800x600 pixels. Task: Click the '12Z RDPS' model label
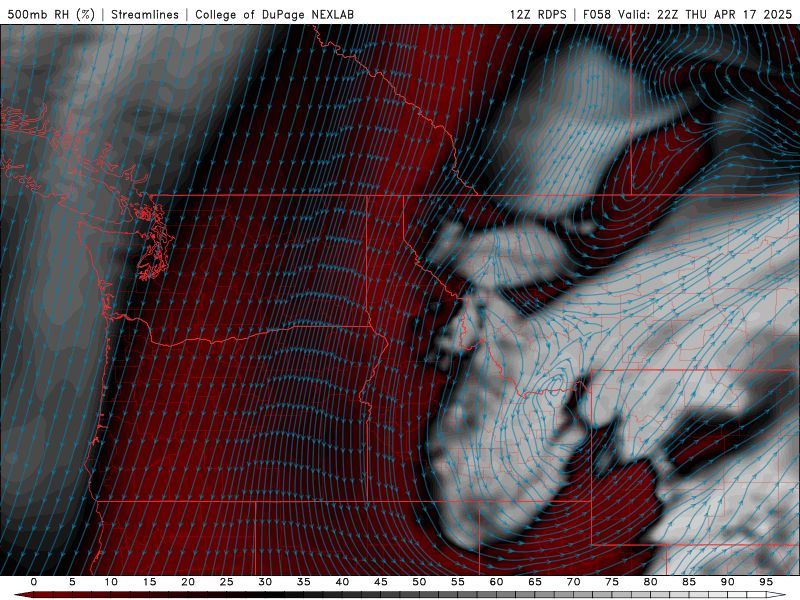[538, 14]
